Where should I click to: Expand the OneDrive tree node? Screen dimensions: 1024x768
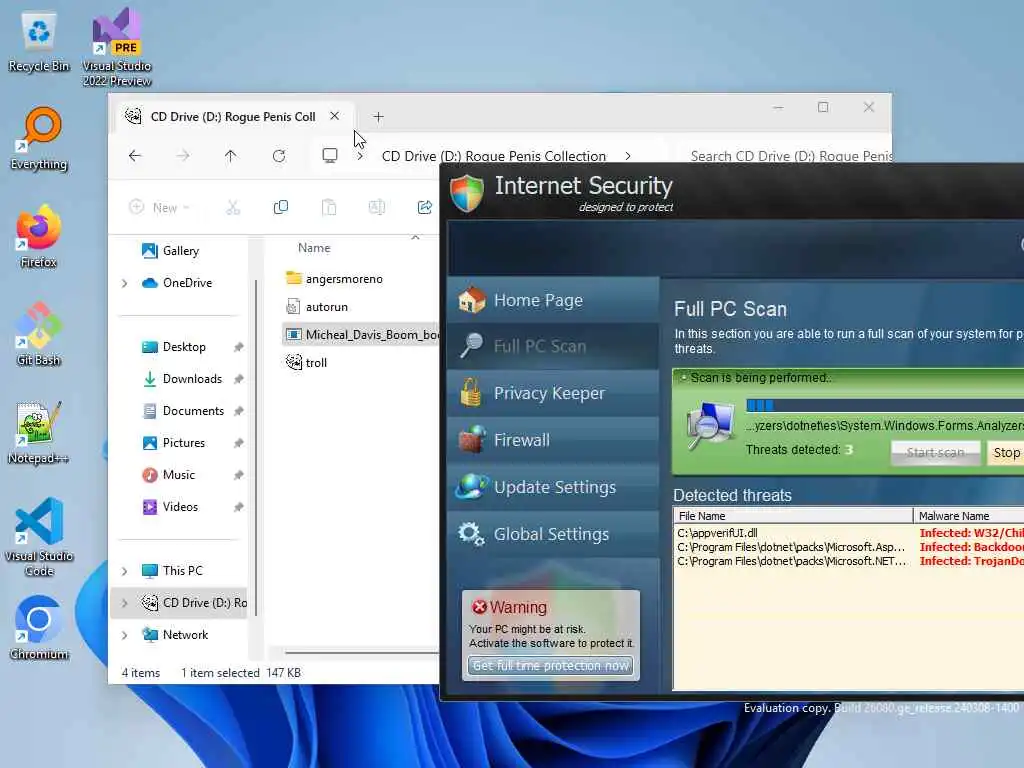click(x=124, y=283)
